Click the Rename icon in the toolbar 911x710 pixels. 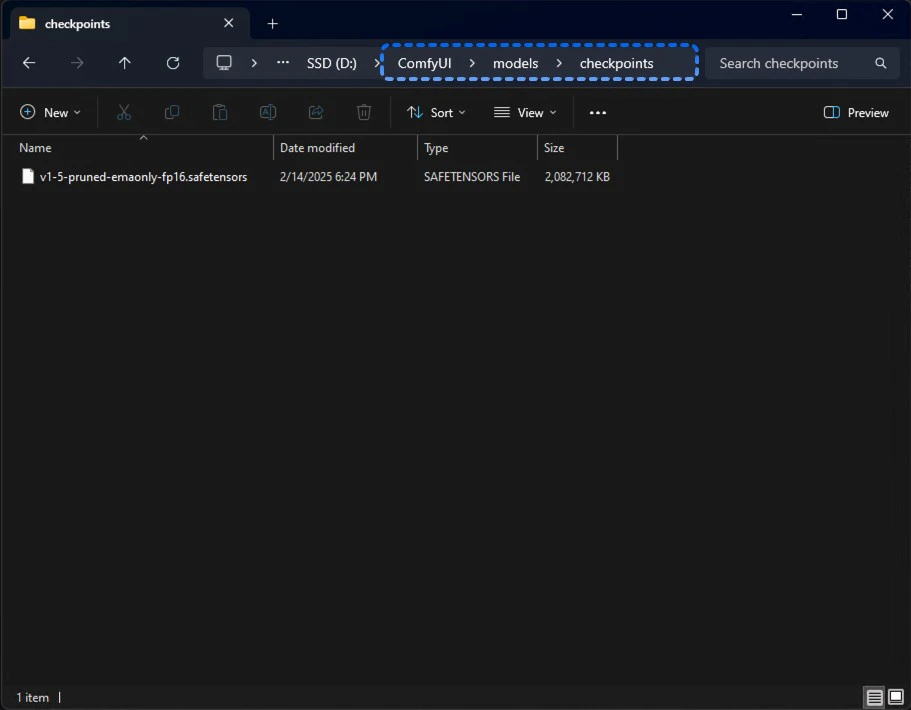[267, 112]
